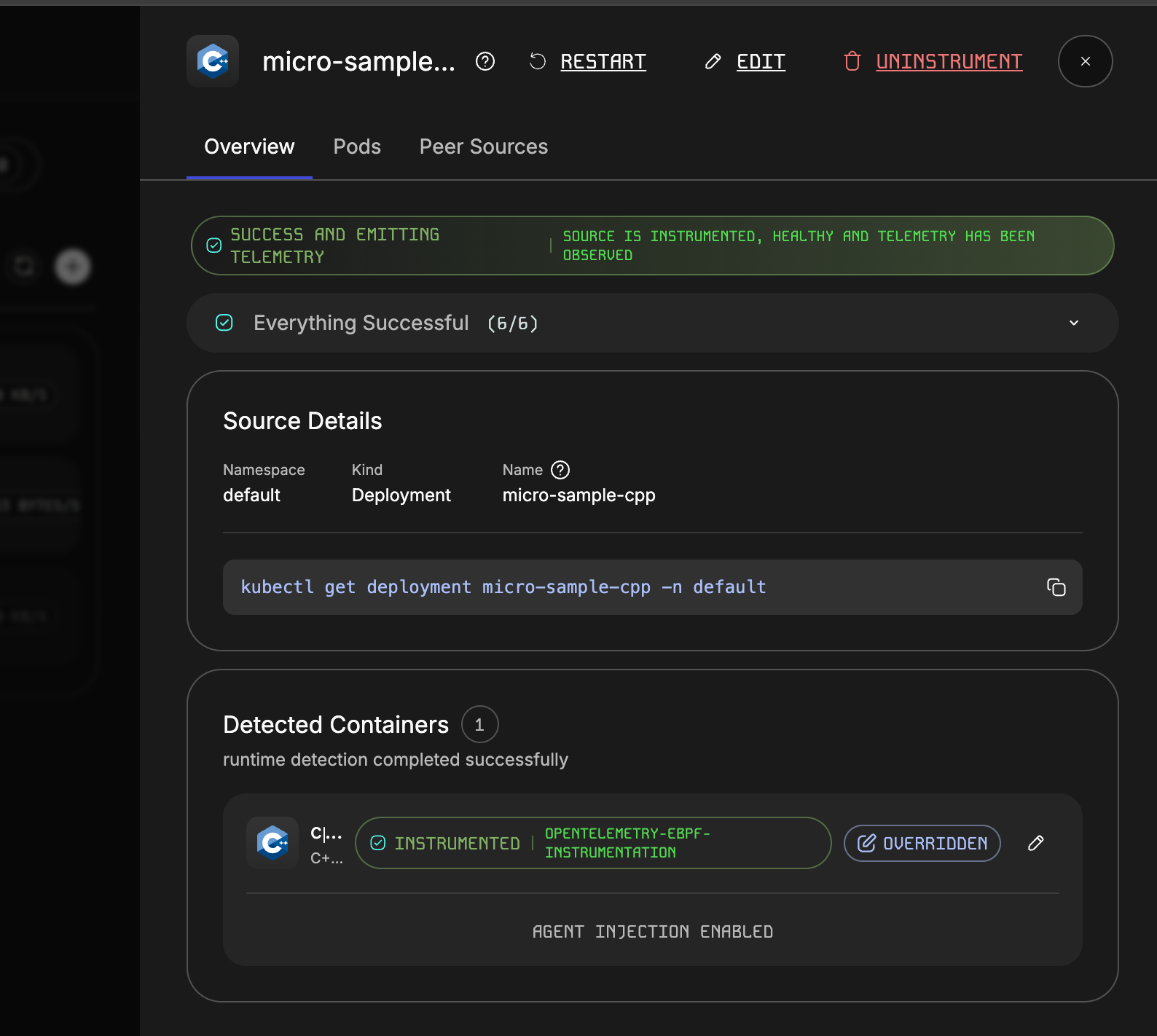Open help icon beside Name label
1157x1036 pixels.
(x=560, y=470)
